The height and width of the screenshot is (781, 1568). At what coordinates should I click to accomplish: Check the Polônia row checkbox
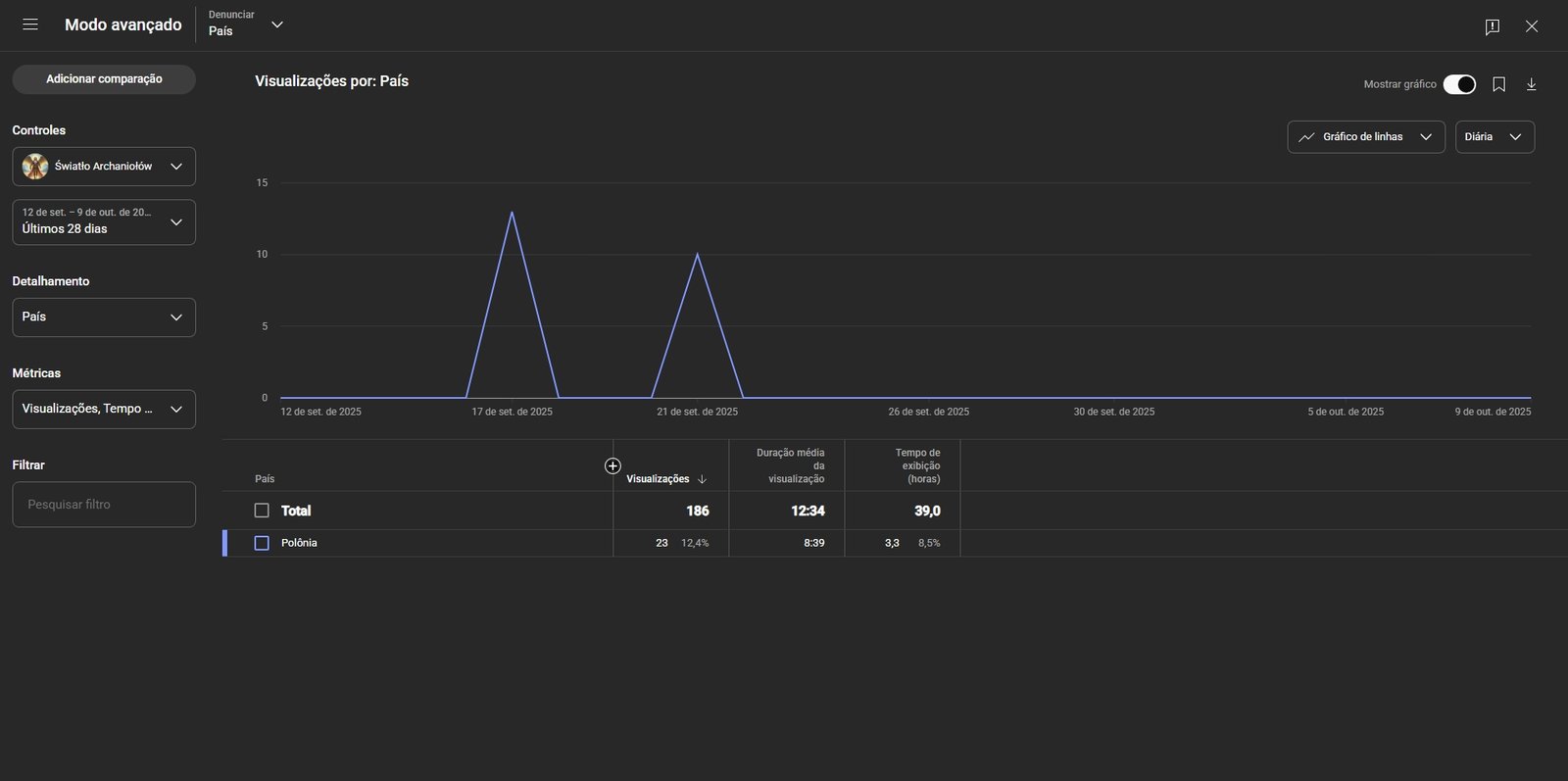point(262,543)
